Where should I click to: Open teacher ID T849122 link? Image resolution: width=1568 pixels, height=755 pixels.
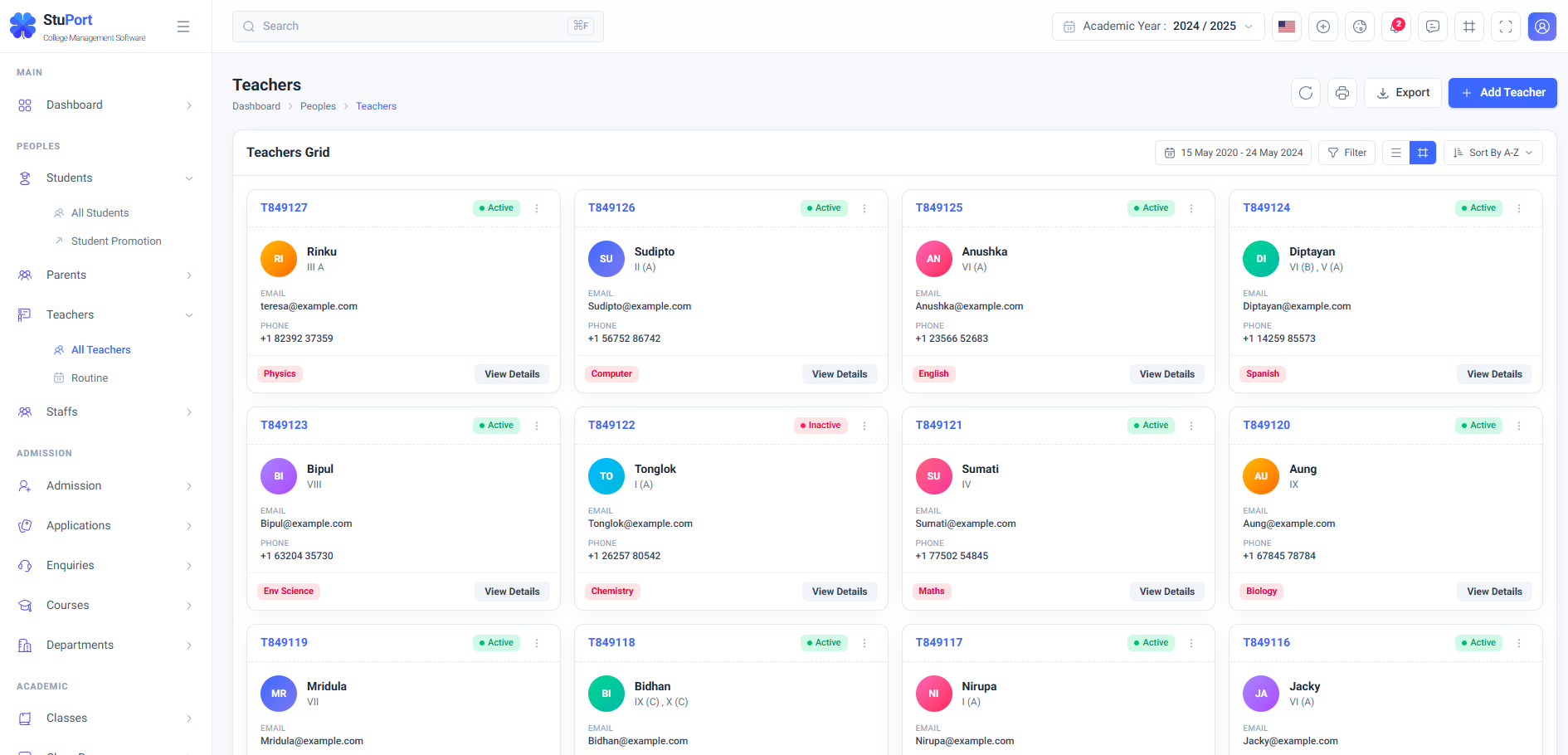(611, 426)
